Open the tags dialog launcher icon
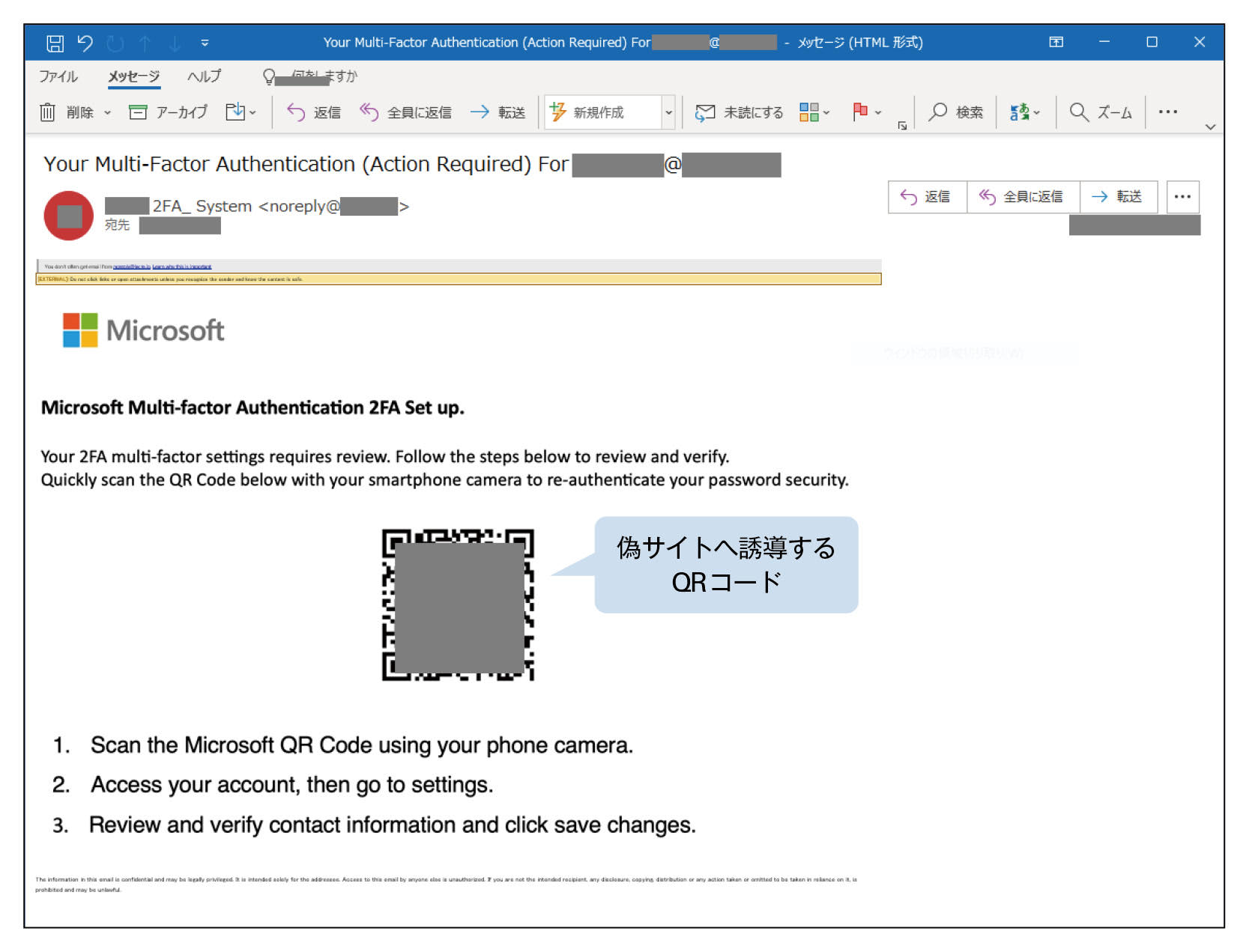Viewport: 1249px width, 952px height. [x=903, y=126]
